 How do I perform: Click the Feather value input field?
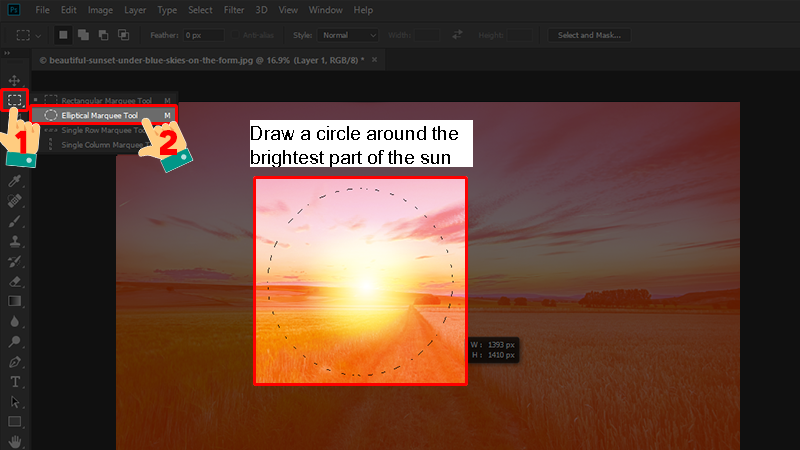(x=204, y=35)
